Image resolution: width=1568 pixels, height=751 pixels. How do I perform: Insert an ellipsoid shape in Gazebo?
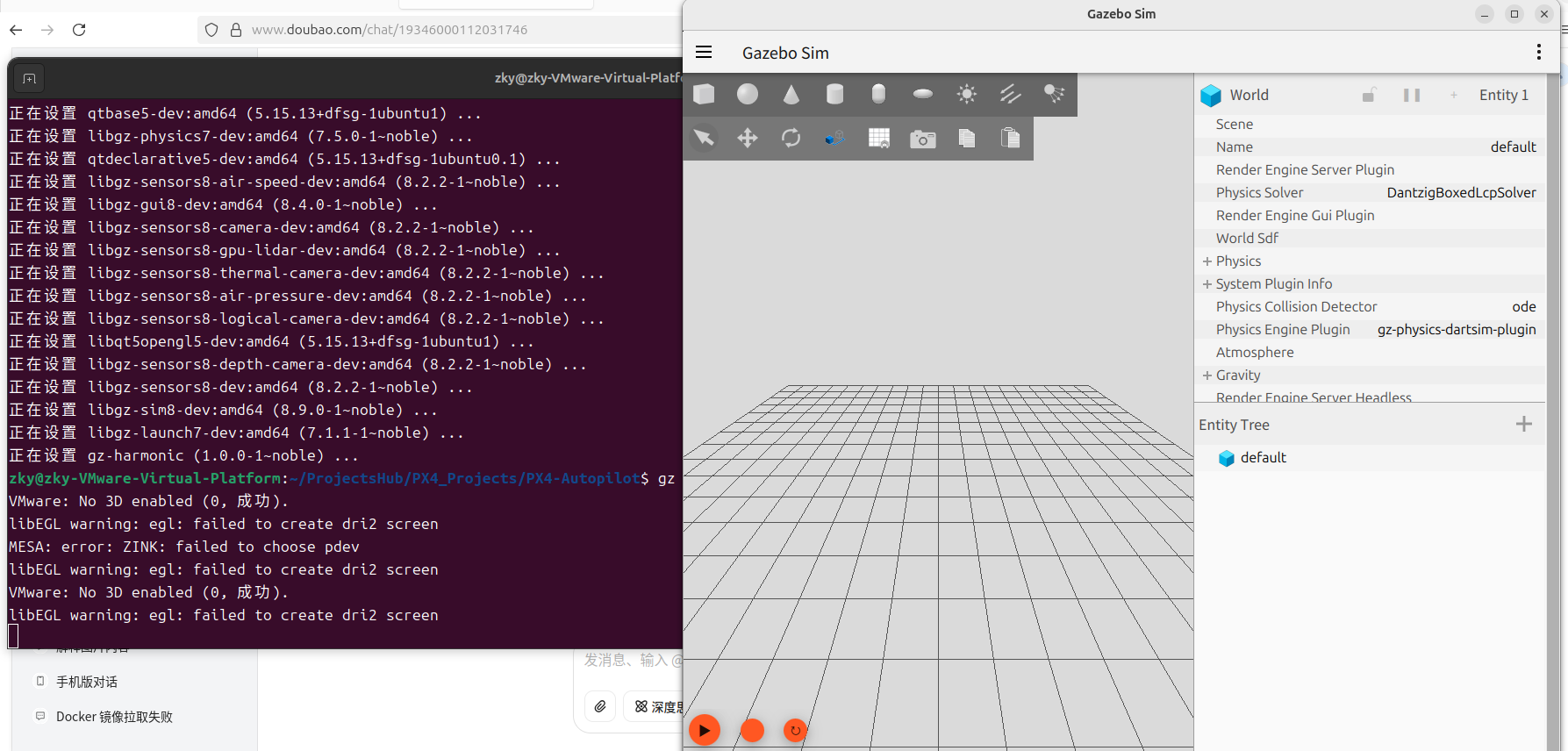point(923,94)
